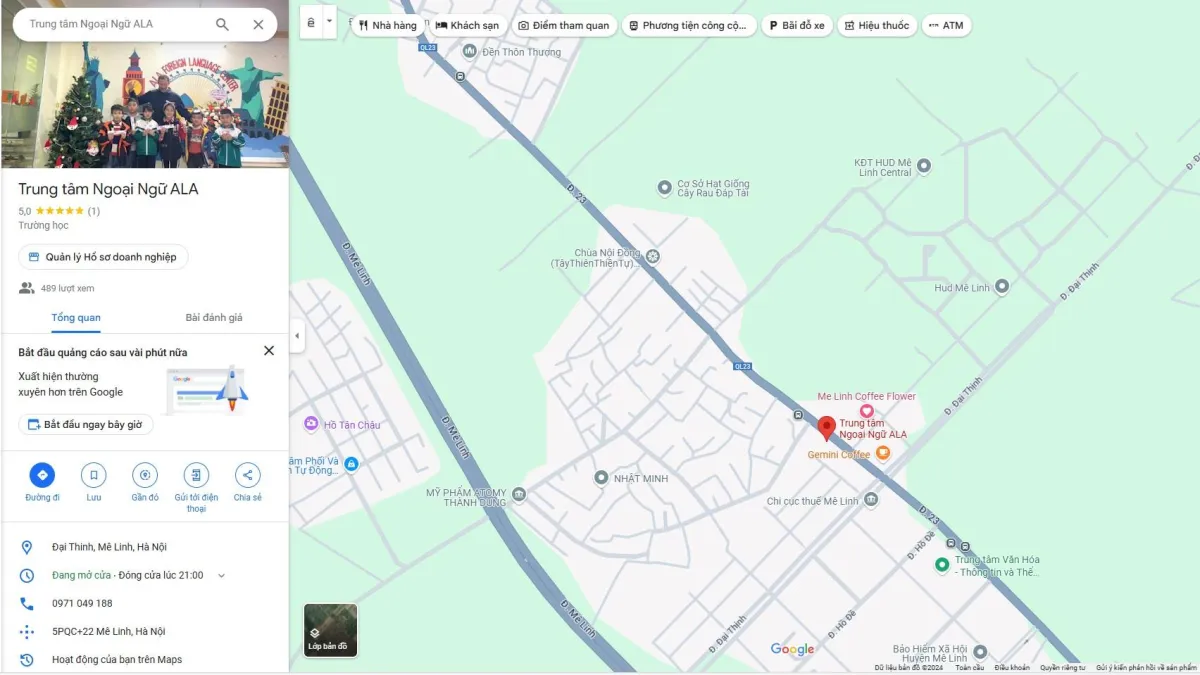Screen dimensions: 1200x675
Task: Click the 5,0 star rating
Action: coord(50,211)
